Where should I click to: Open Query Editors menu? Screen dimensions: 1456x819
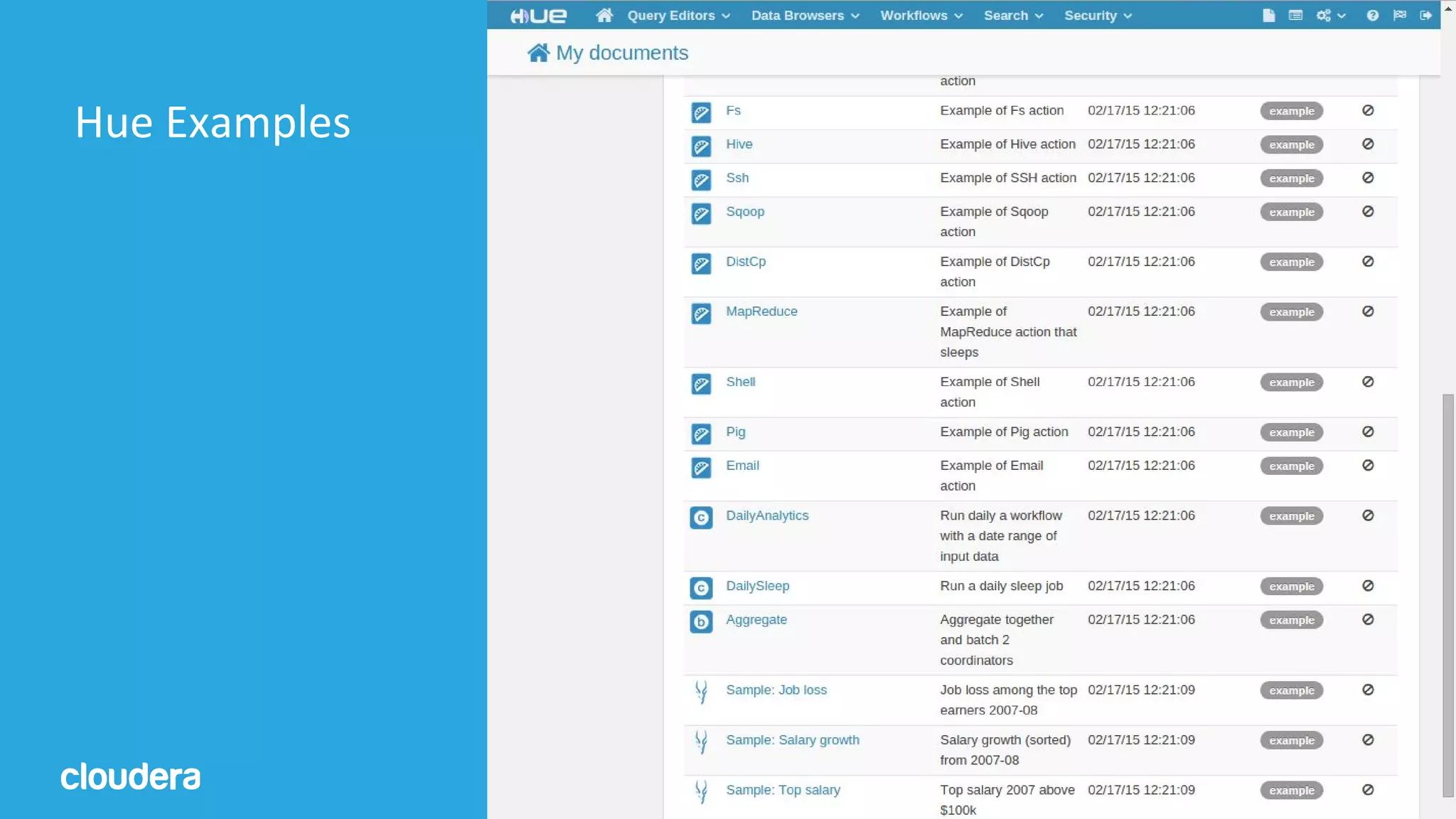point(678,16)
